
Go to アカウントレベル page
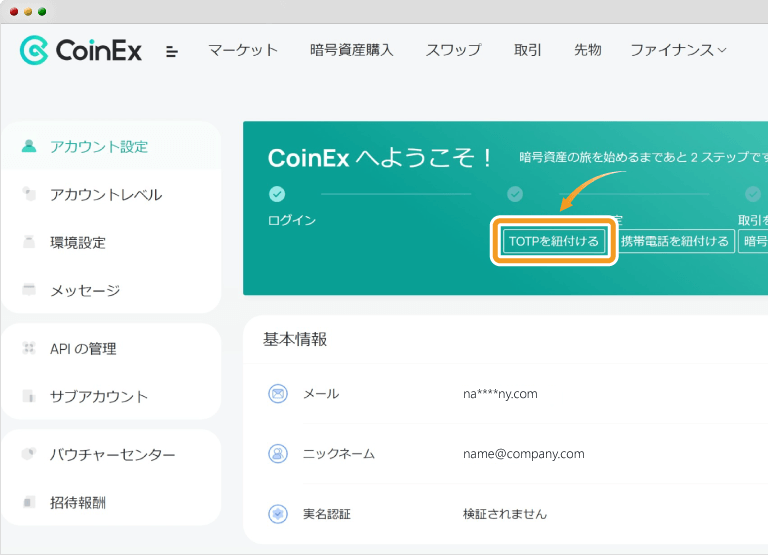coord(112,194)
